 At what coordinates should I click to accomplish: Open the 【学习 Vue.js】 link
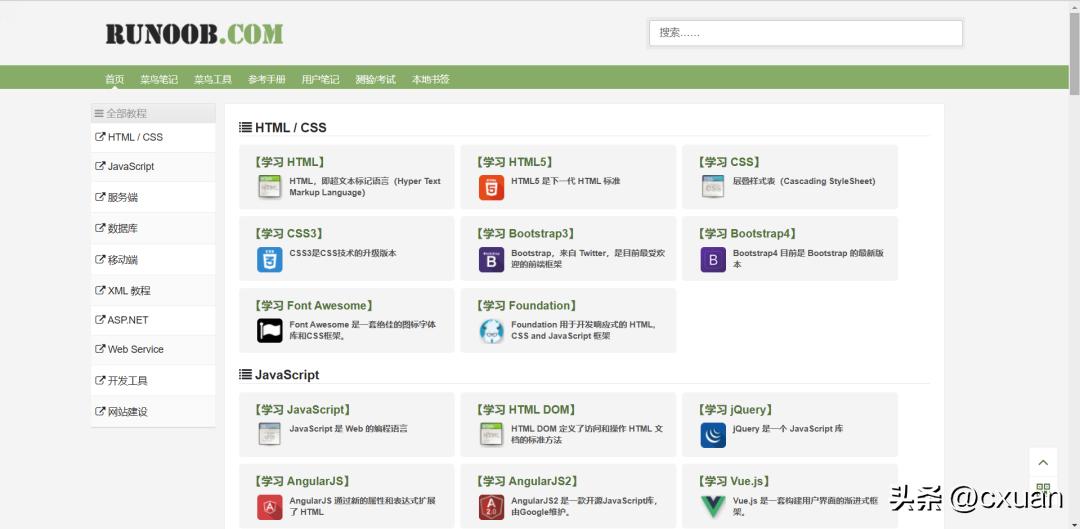coord(734,481)
